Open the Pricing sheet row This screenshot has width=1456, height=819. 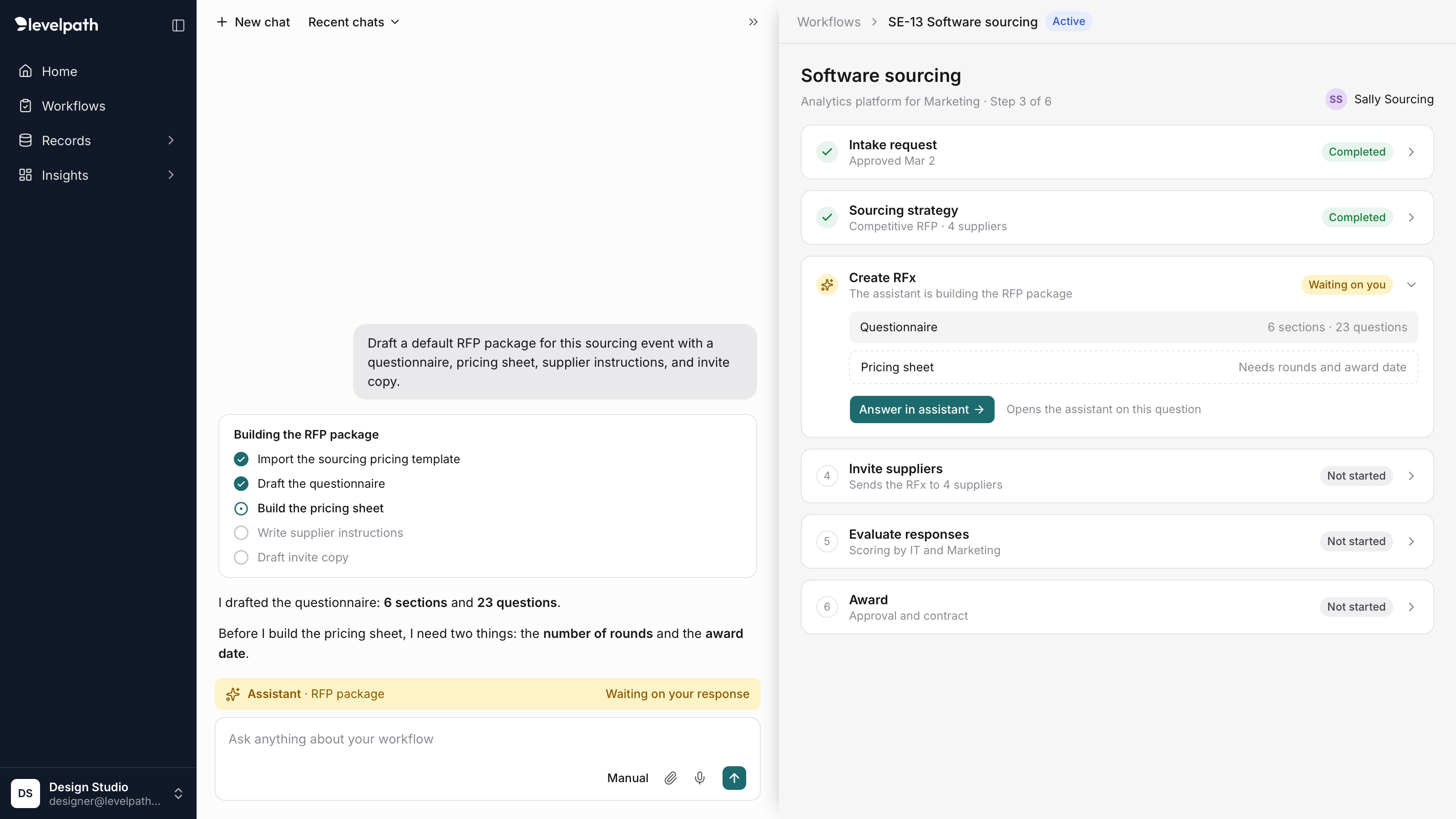[1133, 367]
